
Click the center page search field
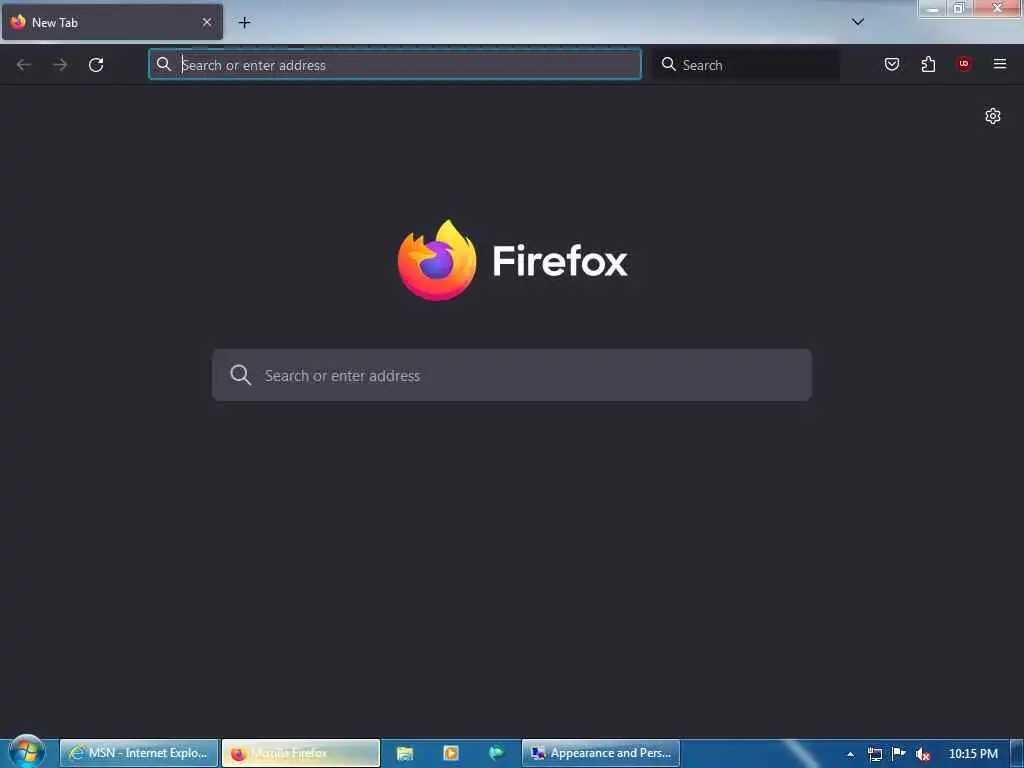click(x=512, y=375)
